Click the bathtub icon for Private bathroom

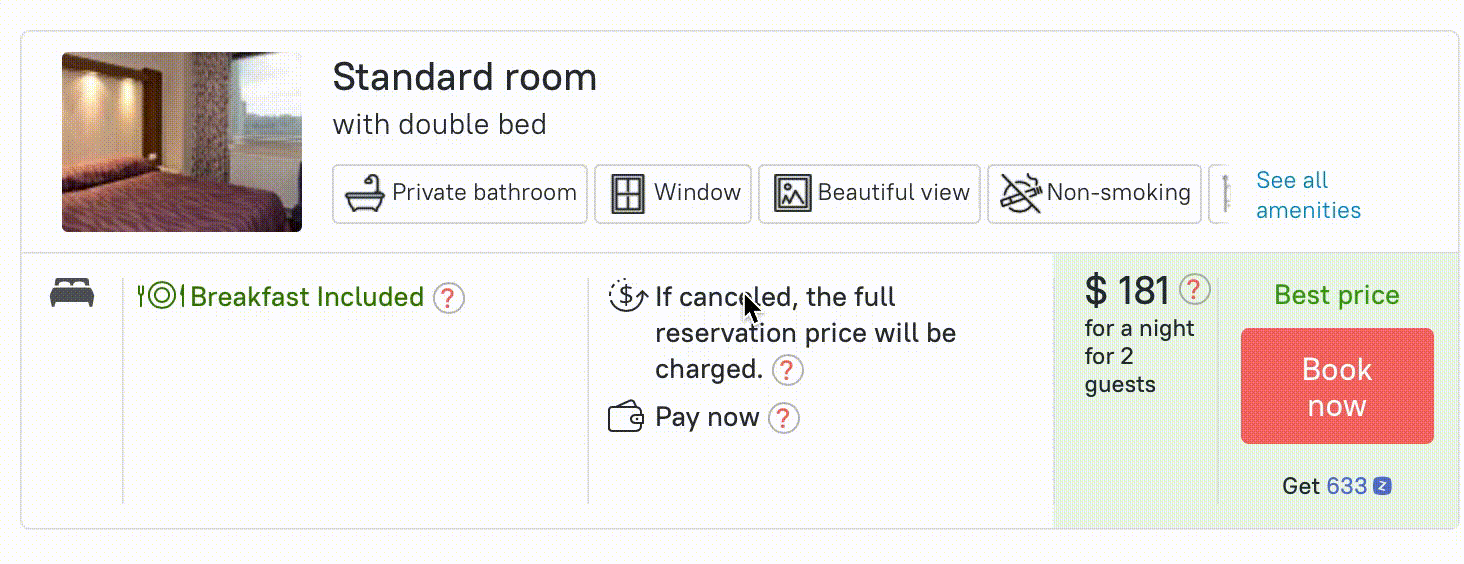pos(365,194)
